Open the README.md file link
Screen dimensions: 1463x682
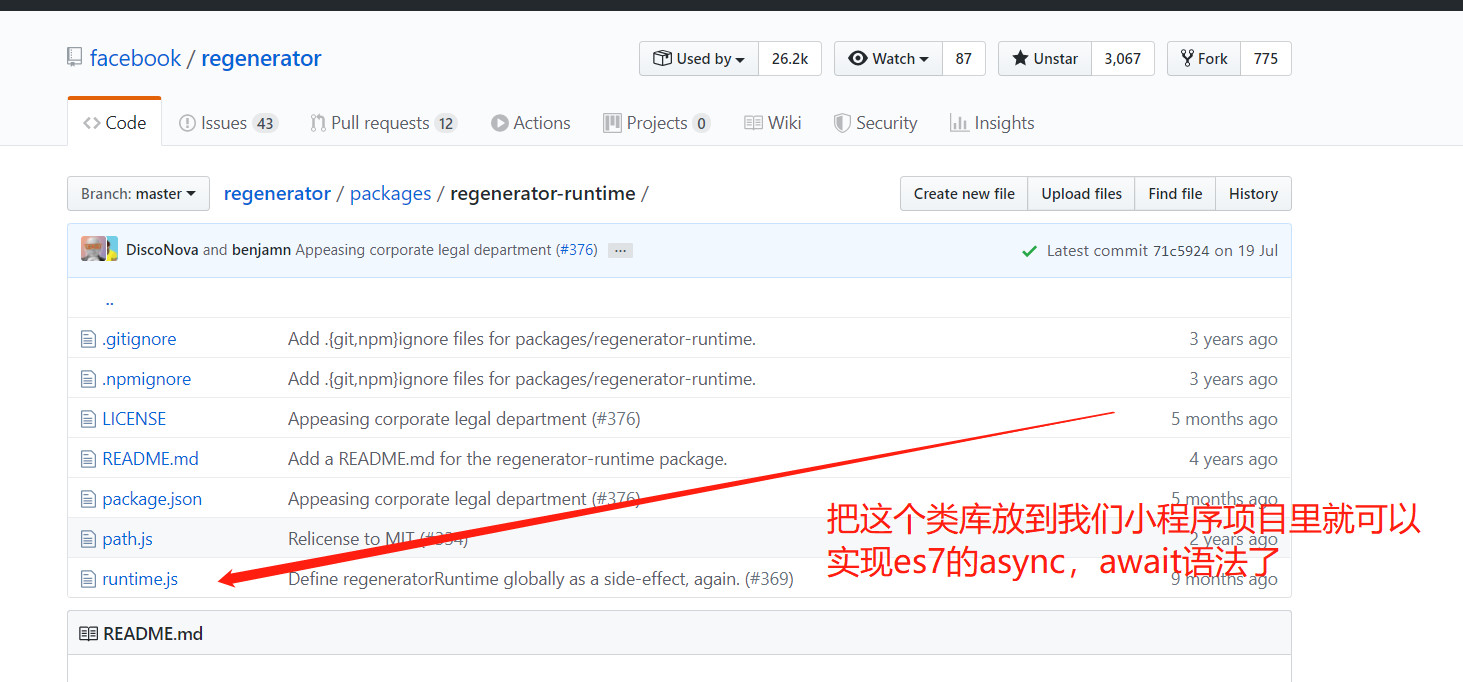click(x=150, y=459)
